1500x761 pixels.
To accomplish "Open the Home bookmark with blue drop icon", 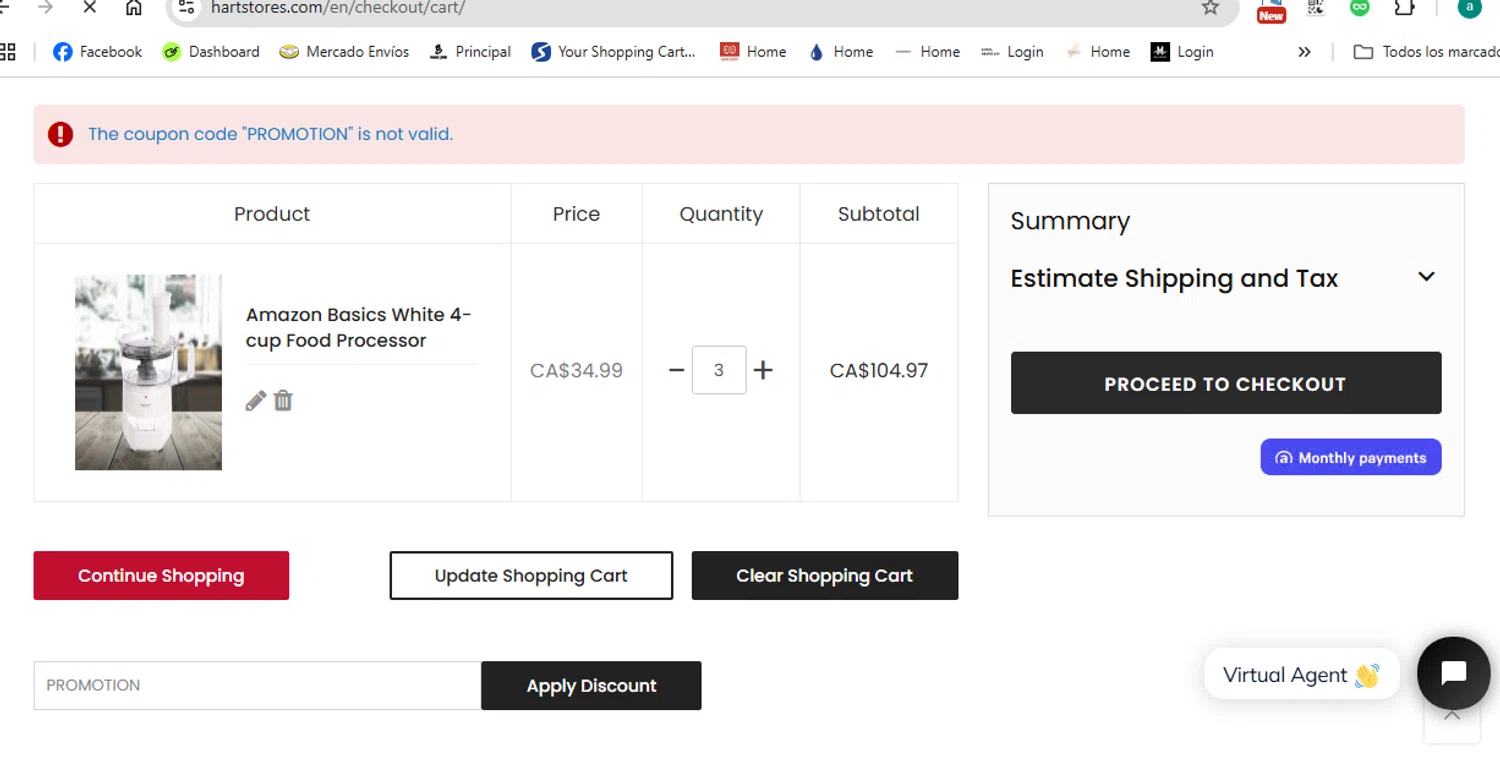I will pyautogui.click(x=840, y=52).
